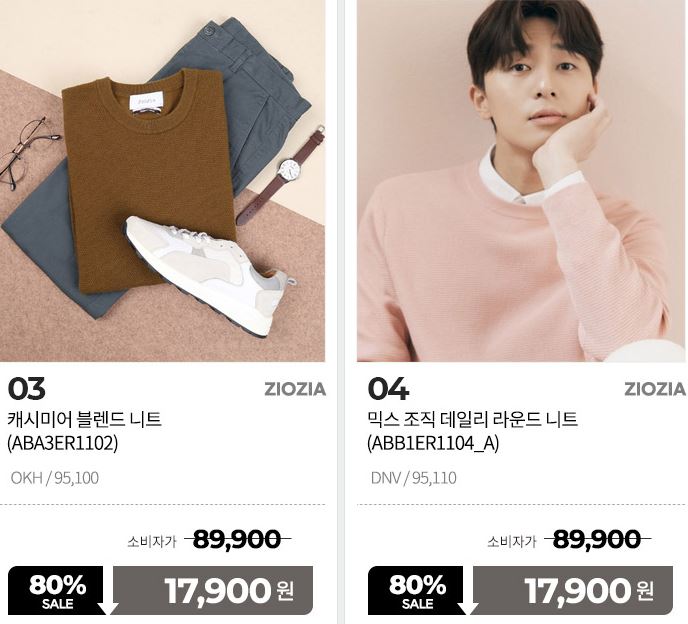Click the 80% SALE badge on item 04
Image resolution: width=688 pixels, height=624 pixels.
click(417, 591)
